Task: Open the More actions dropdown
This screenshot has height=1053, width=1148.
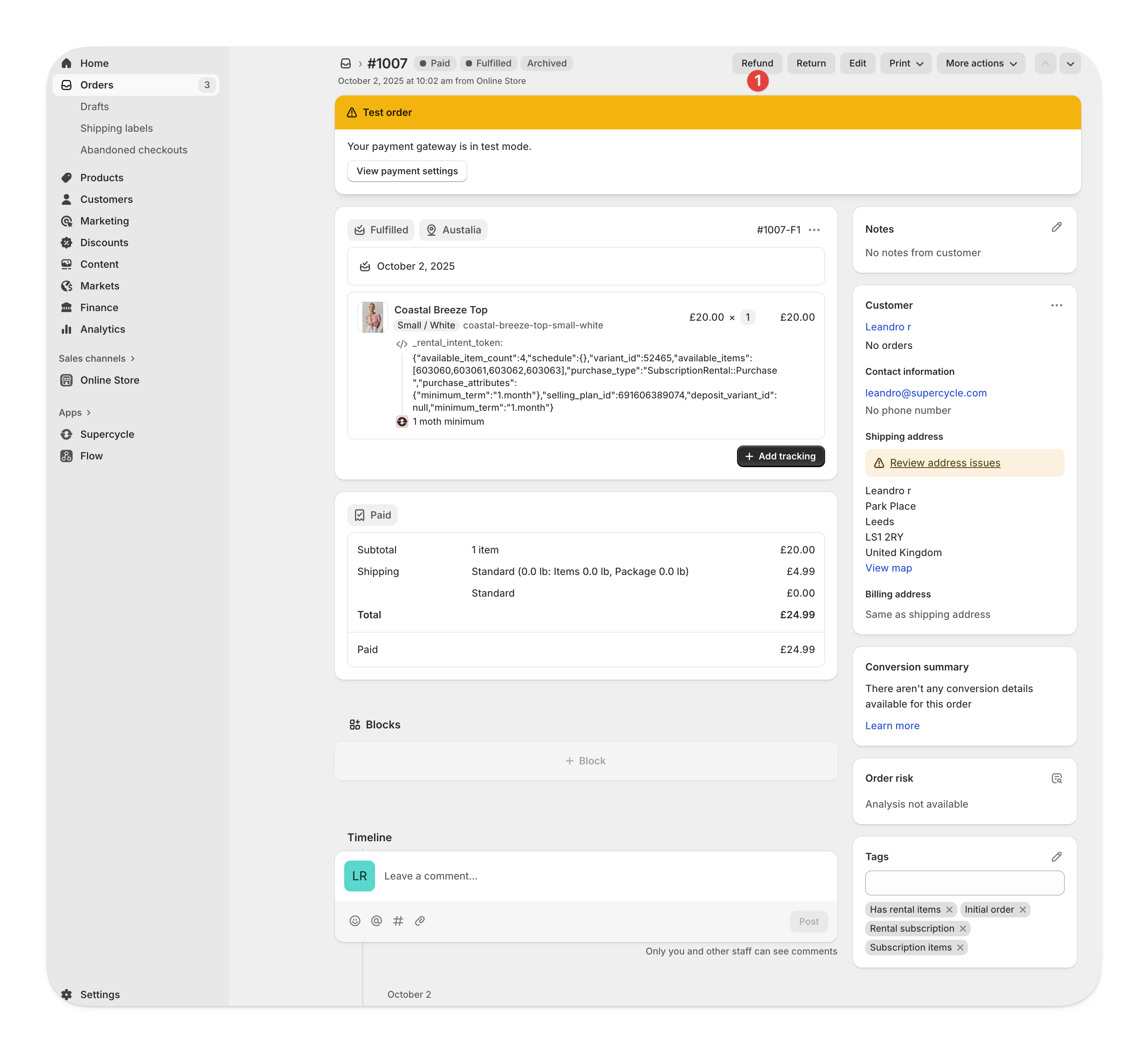Action: tap(981, 63)
